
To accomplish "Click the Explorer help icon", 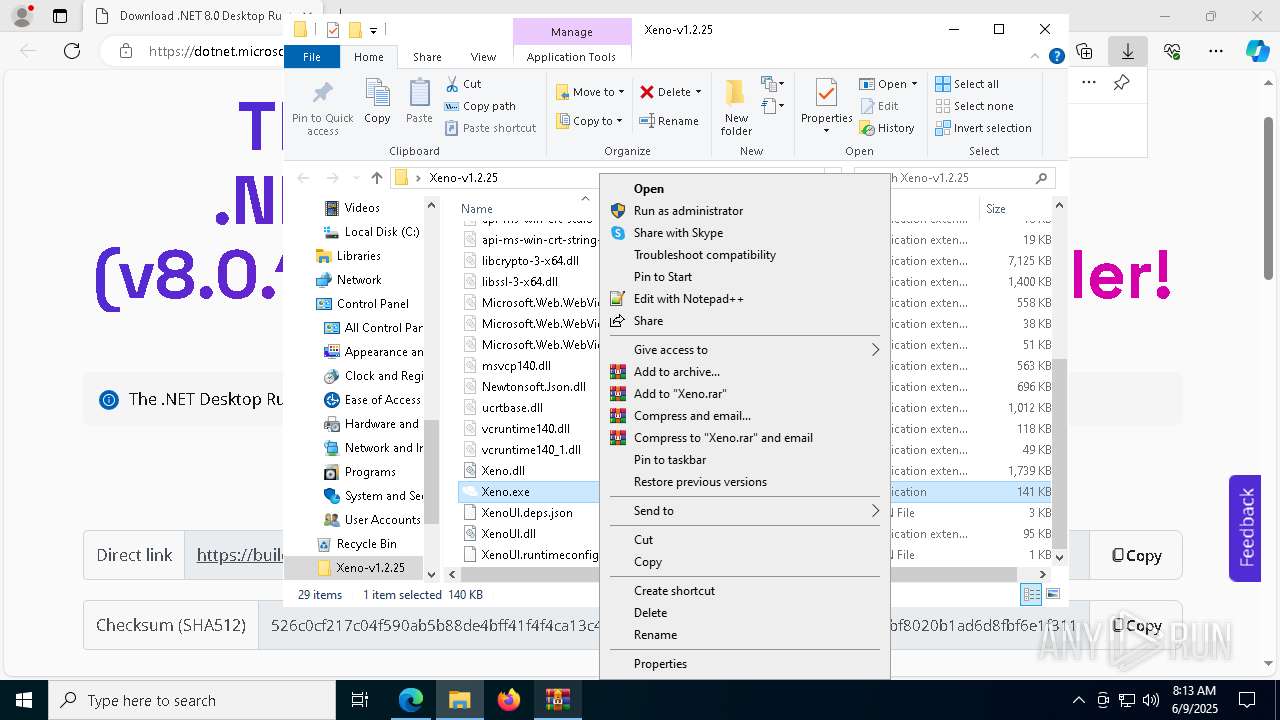I will (x=1056, y=57).
